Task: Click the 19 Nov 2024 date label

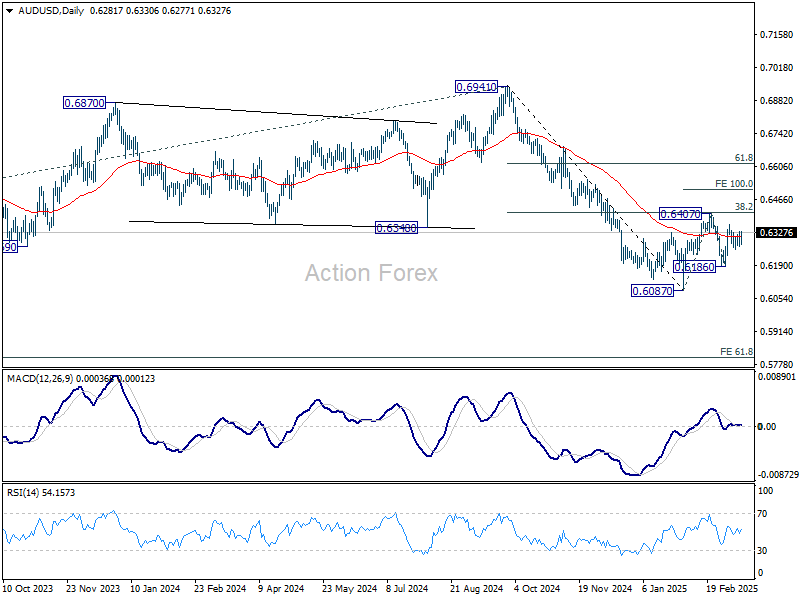Action: tap(605, 588)
